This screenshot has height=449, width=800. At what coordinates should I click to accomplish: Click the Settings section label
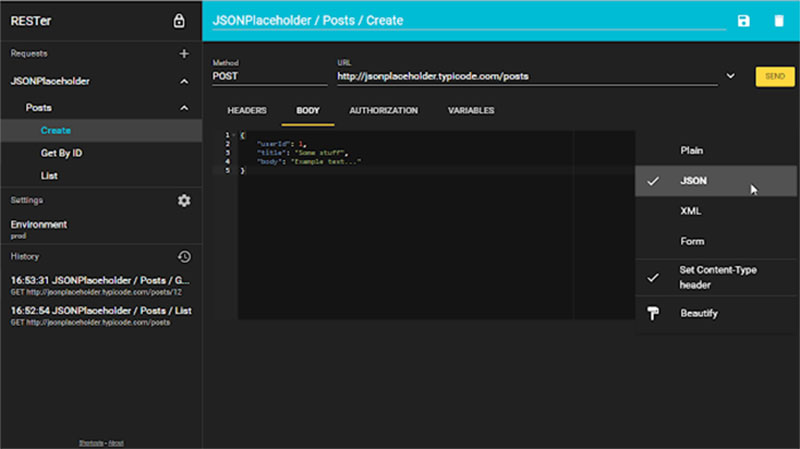(27, 201)
